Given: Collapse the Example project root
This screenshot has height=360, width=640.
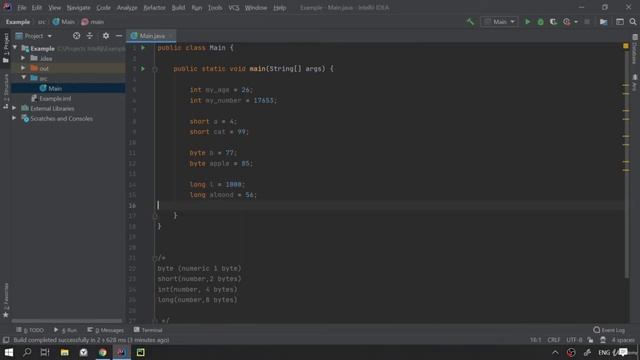Looking at the screenshot, I should (x=15, y=48).
